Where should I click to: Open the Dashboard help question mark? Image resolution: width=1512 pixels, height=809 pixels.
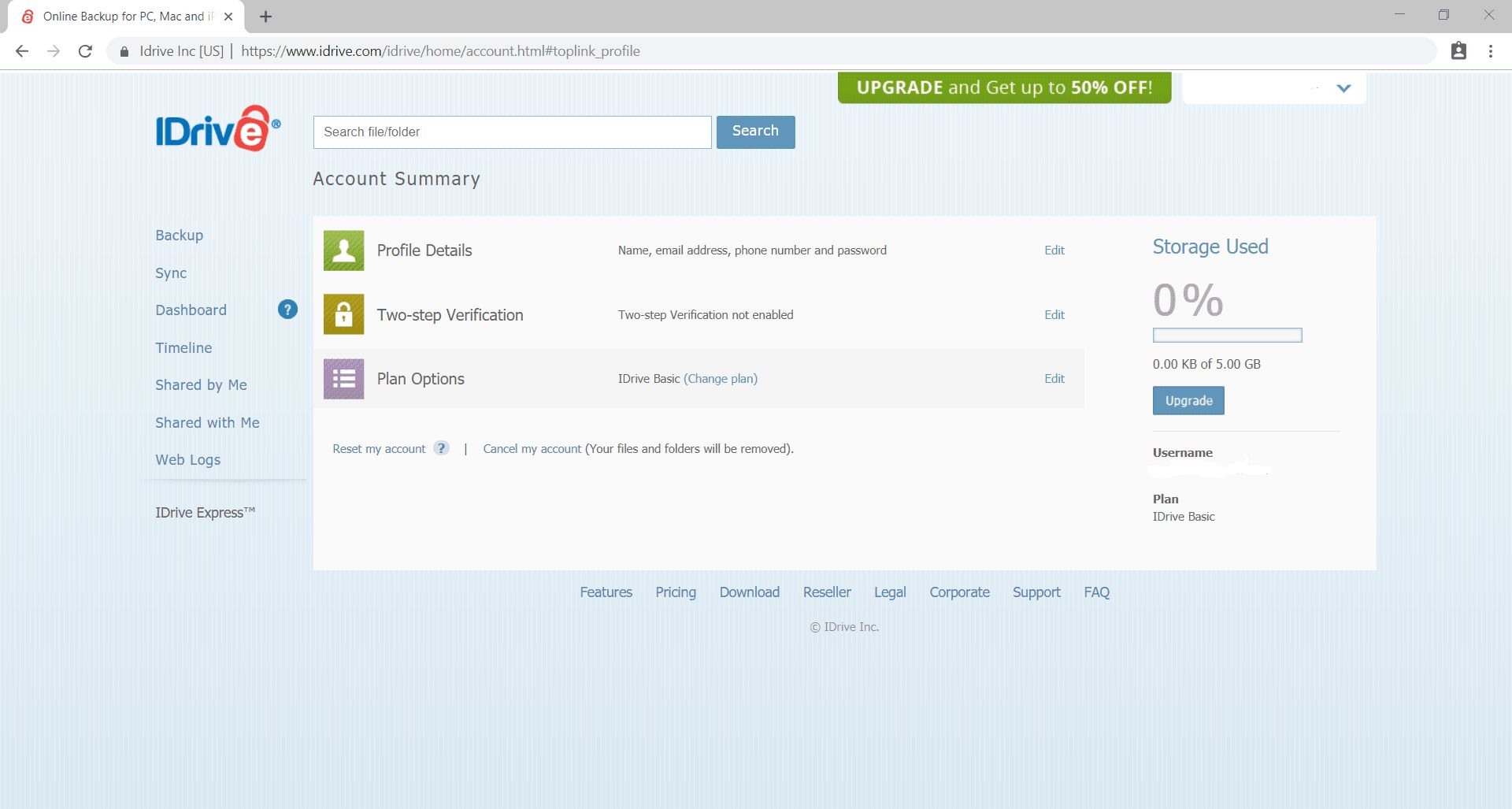click(x=287, y=310)
